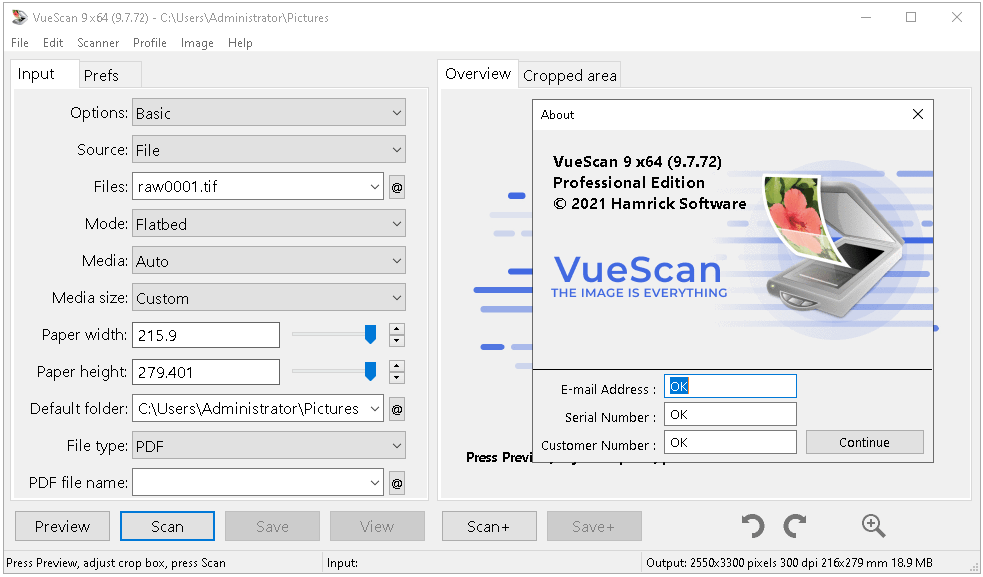The height and width of the screenshot is (577, 983).
Task: Click the Paper height field showing 279.401
Action: pos(206,372)
